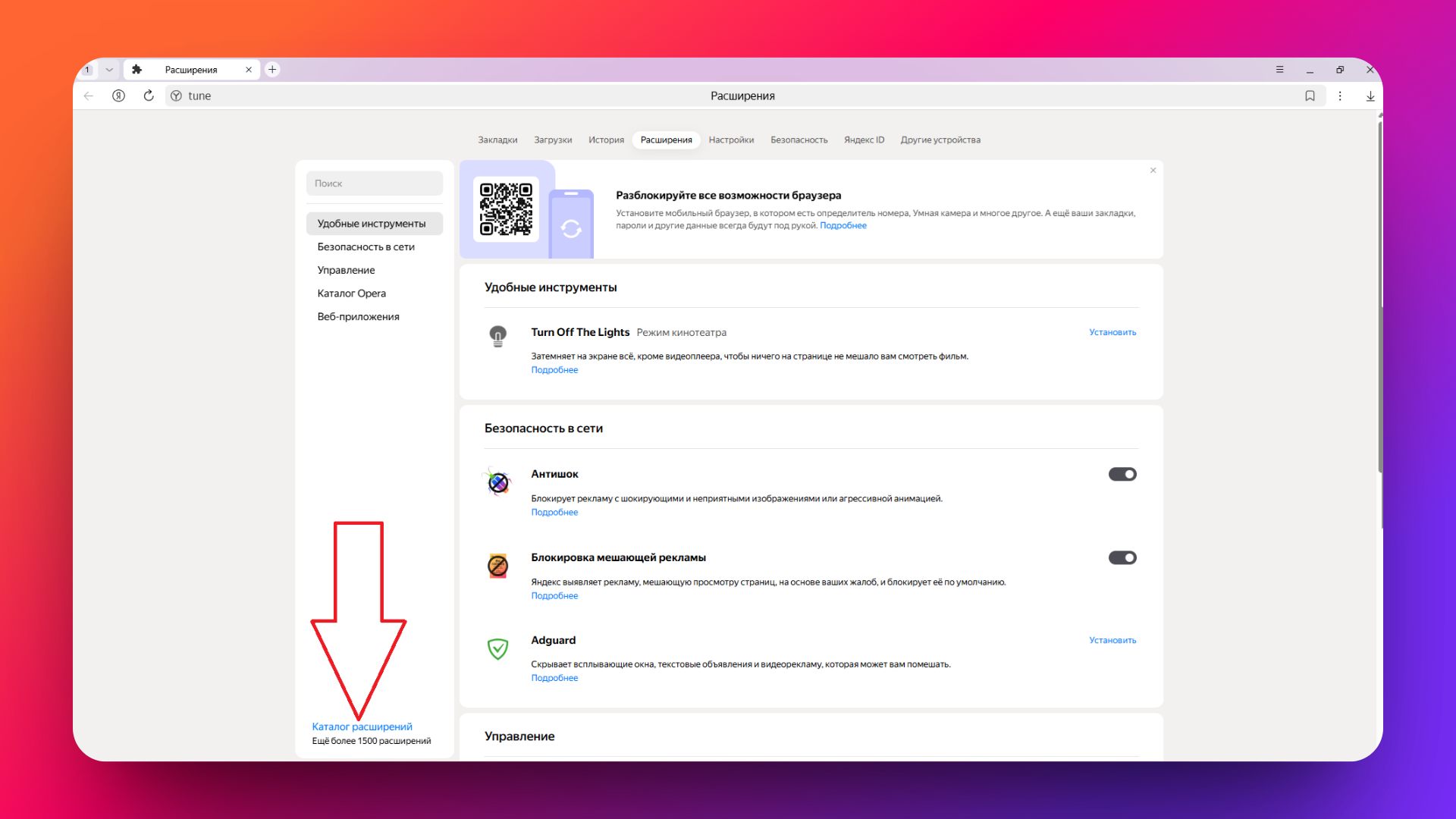Viewport: 1456px width, 819px height.
Task: Open the Другие устройства tab
Action: 940,140
